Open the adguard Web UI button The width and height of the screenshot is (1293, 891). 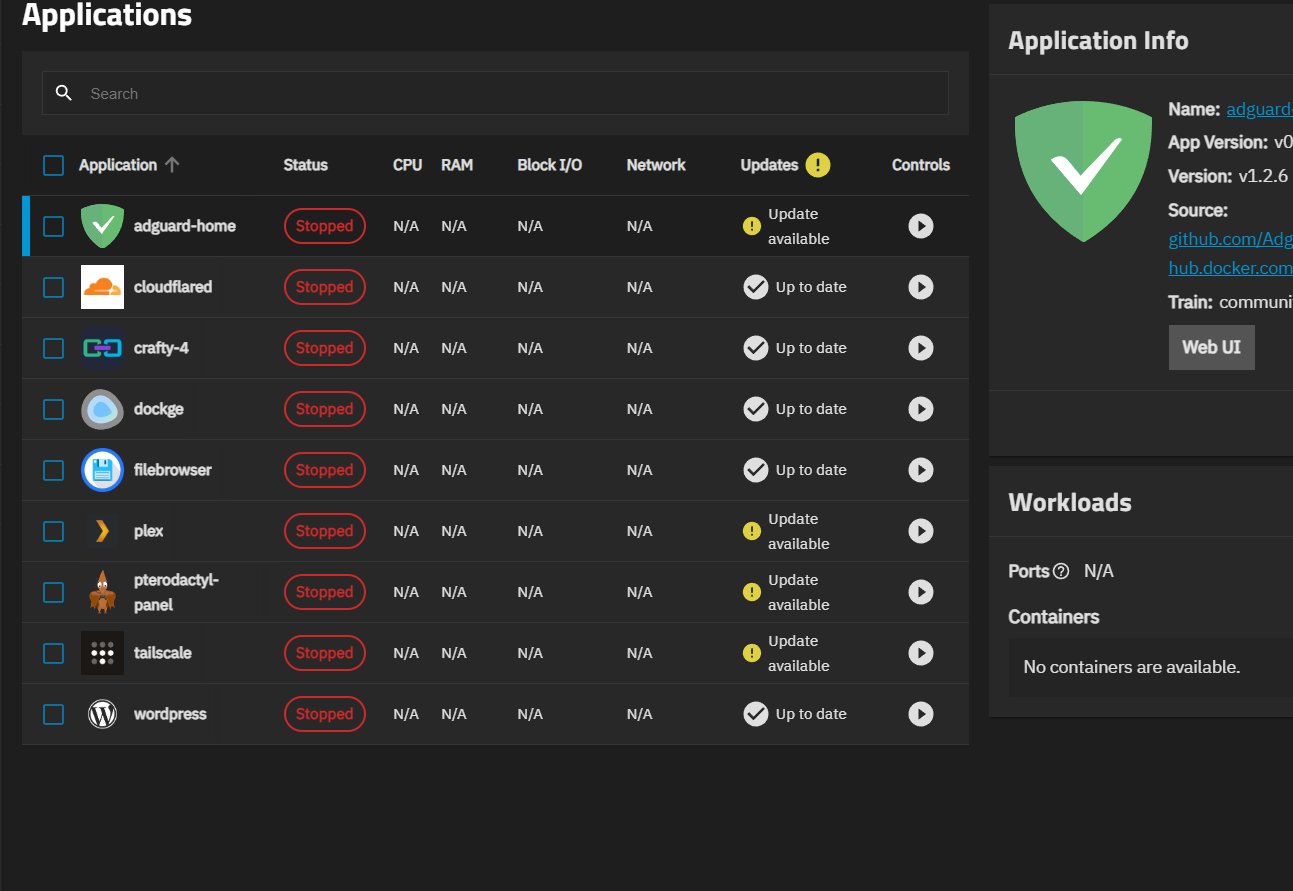pos(1210,347)
